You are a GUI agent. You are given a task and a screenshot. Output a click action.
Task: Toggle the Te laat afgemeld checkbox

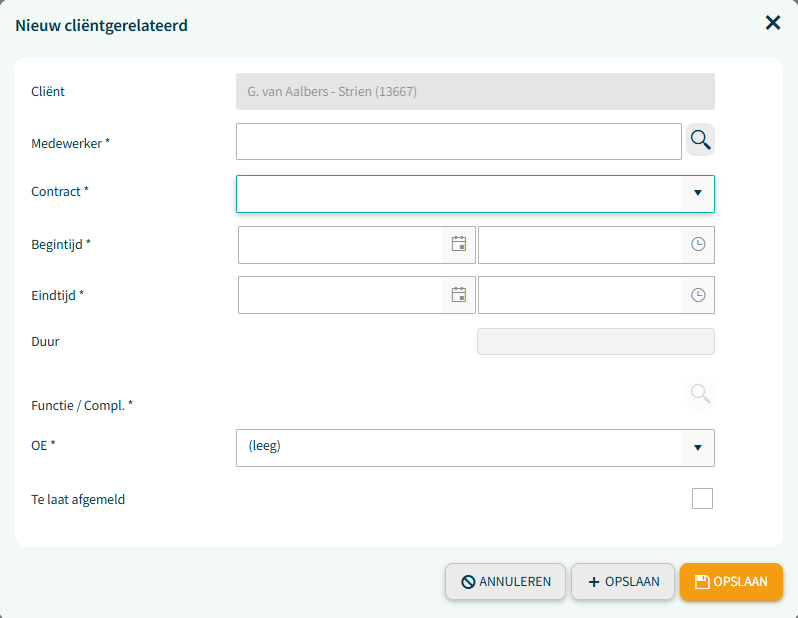702,498
